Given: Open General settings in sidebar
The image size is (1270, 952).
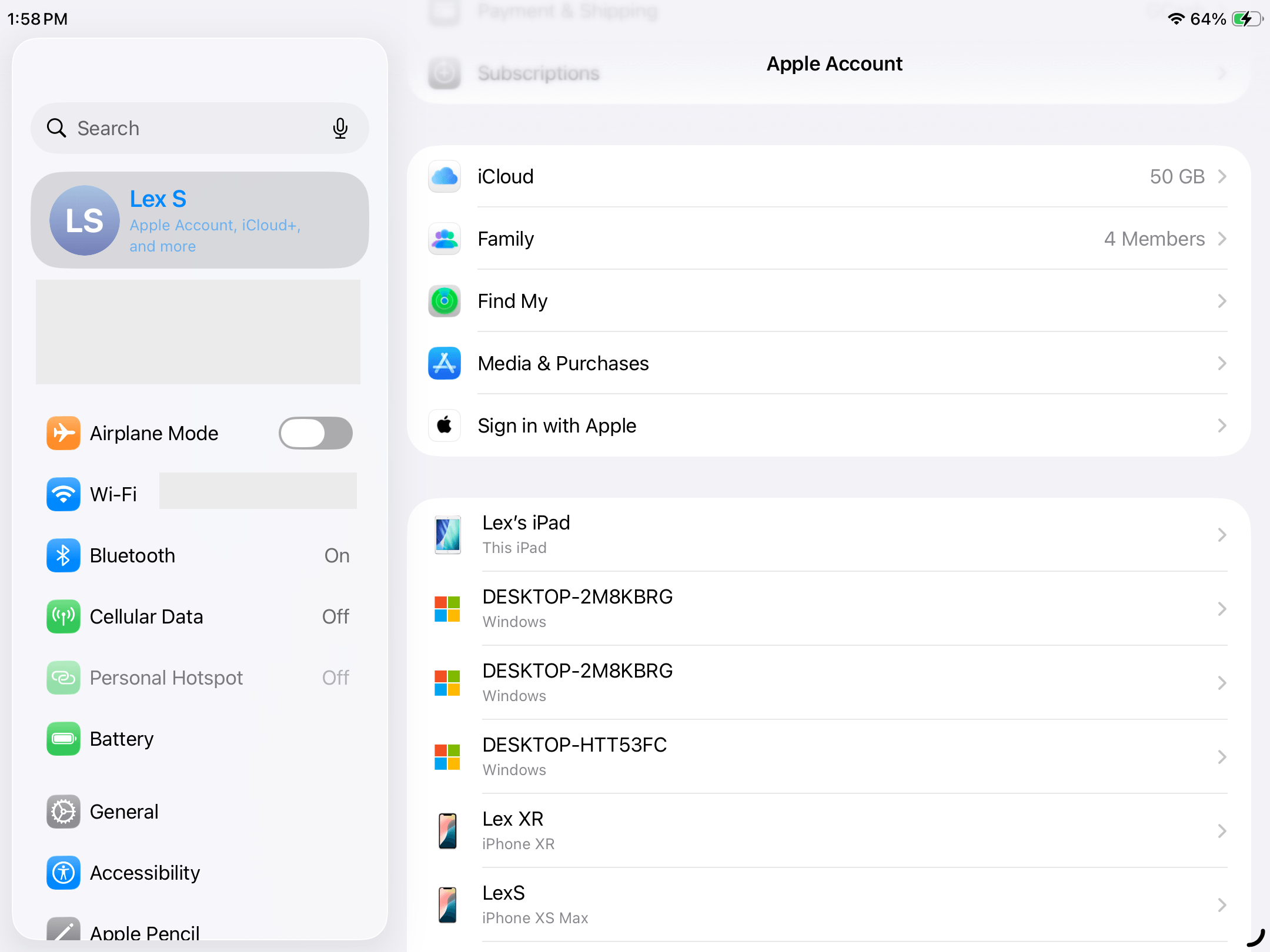Looking at the screenshot, I should (200, 812).
